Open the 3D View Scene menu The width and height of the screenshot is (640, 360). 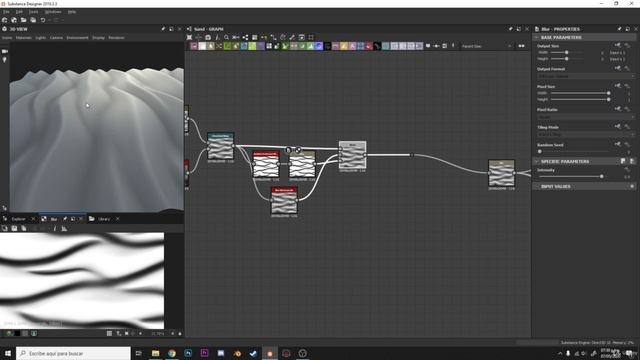[x=7, y=38]
